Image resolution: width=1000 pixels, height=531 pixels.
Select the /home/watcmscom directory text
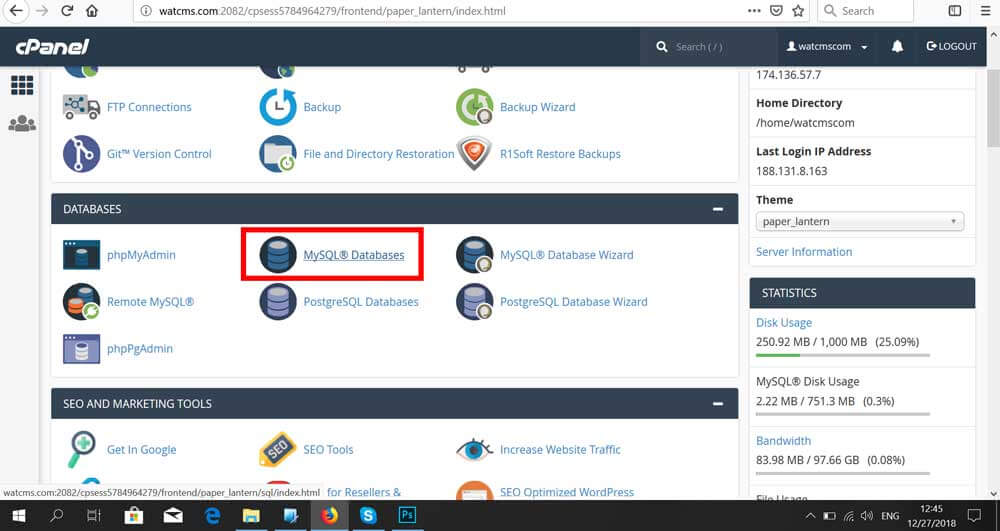click(x=805, y=122)
